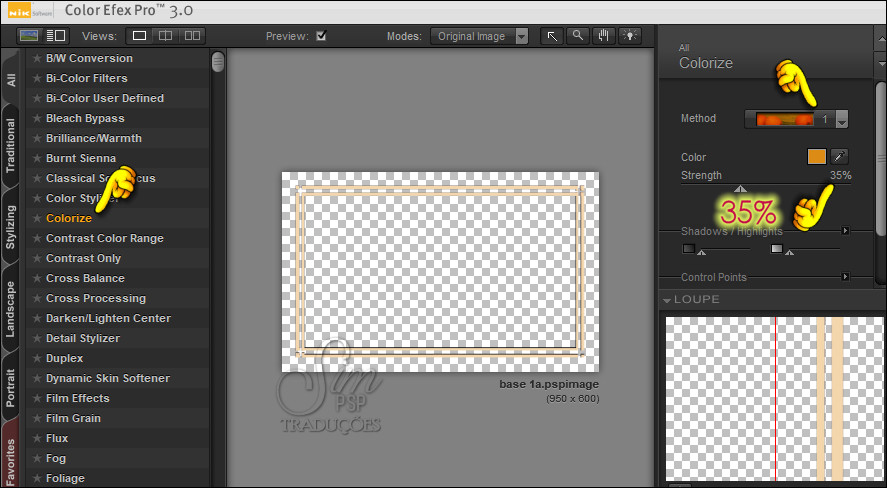Favorite the Bi-Color Filters star
Image resolution: width=887 pixels, height=488 pixels.
click(37, 78)
